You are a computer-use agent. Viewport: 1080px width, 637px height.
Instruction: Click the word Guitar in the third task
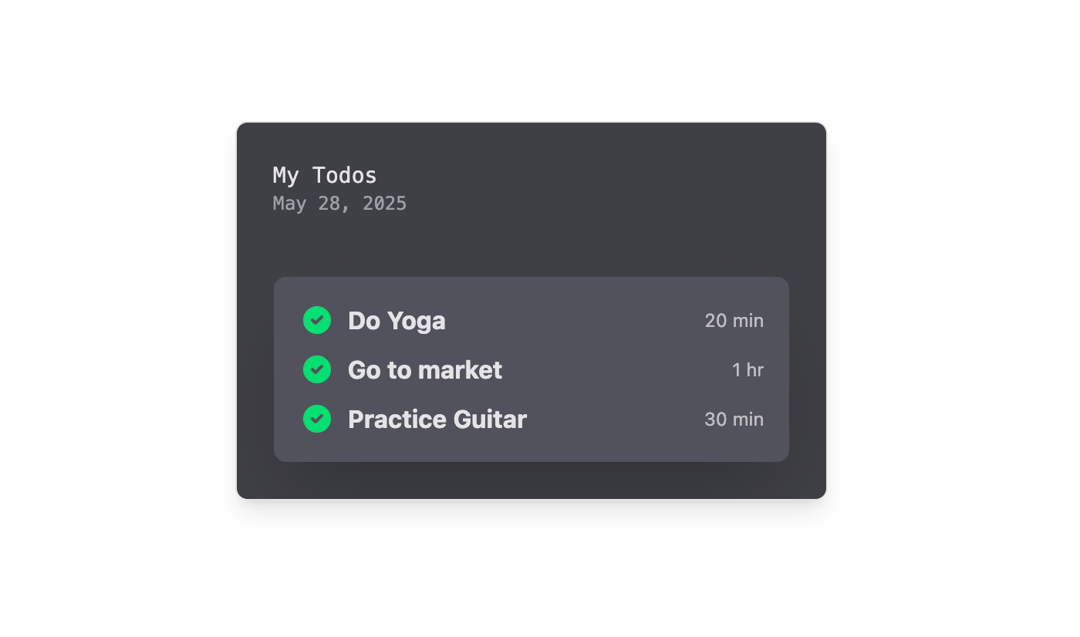(x=490, y=419)
